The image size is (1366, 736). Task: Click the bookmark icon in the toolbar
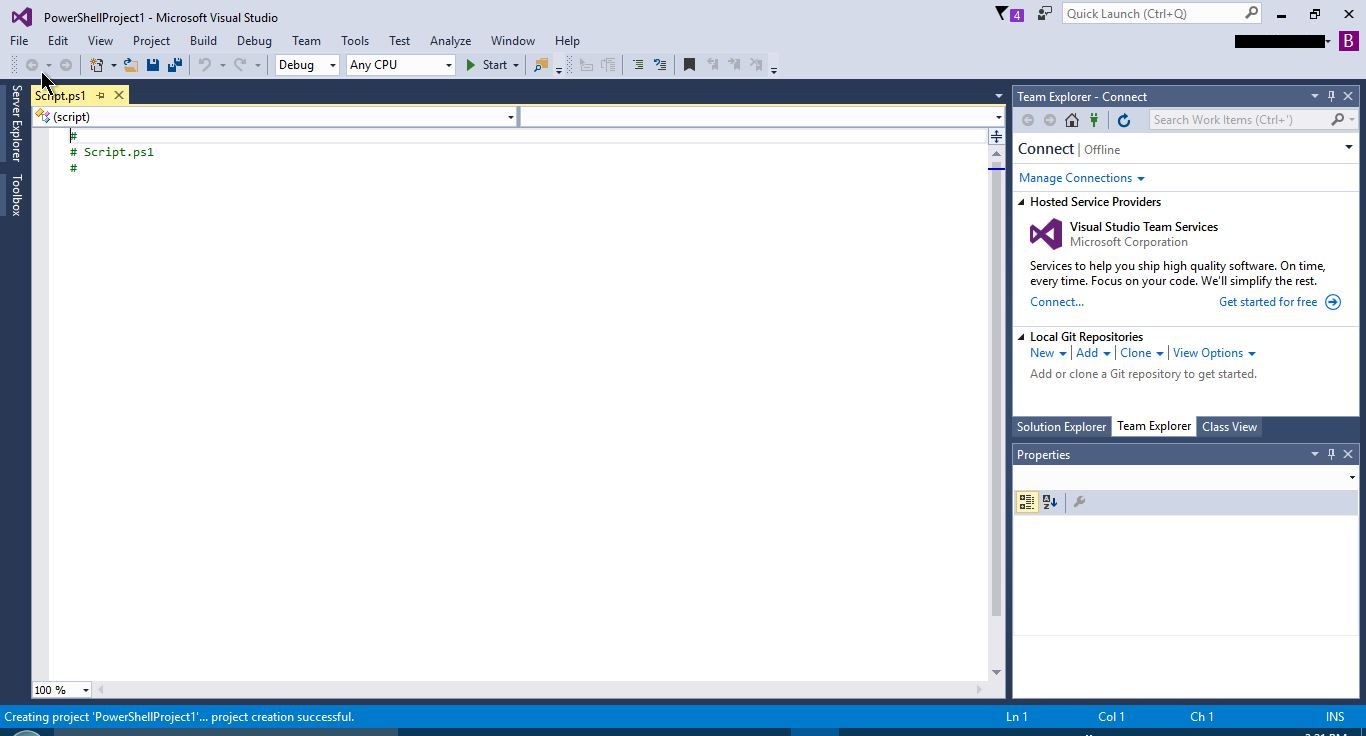689,65
